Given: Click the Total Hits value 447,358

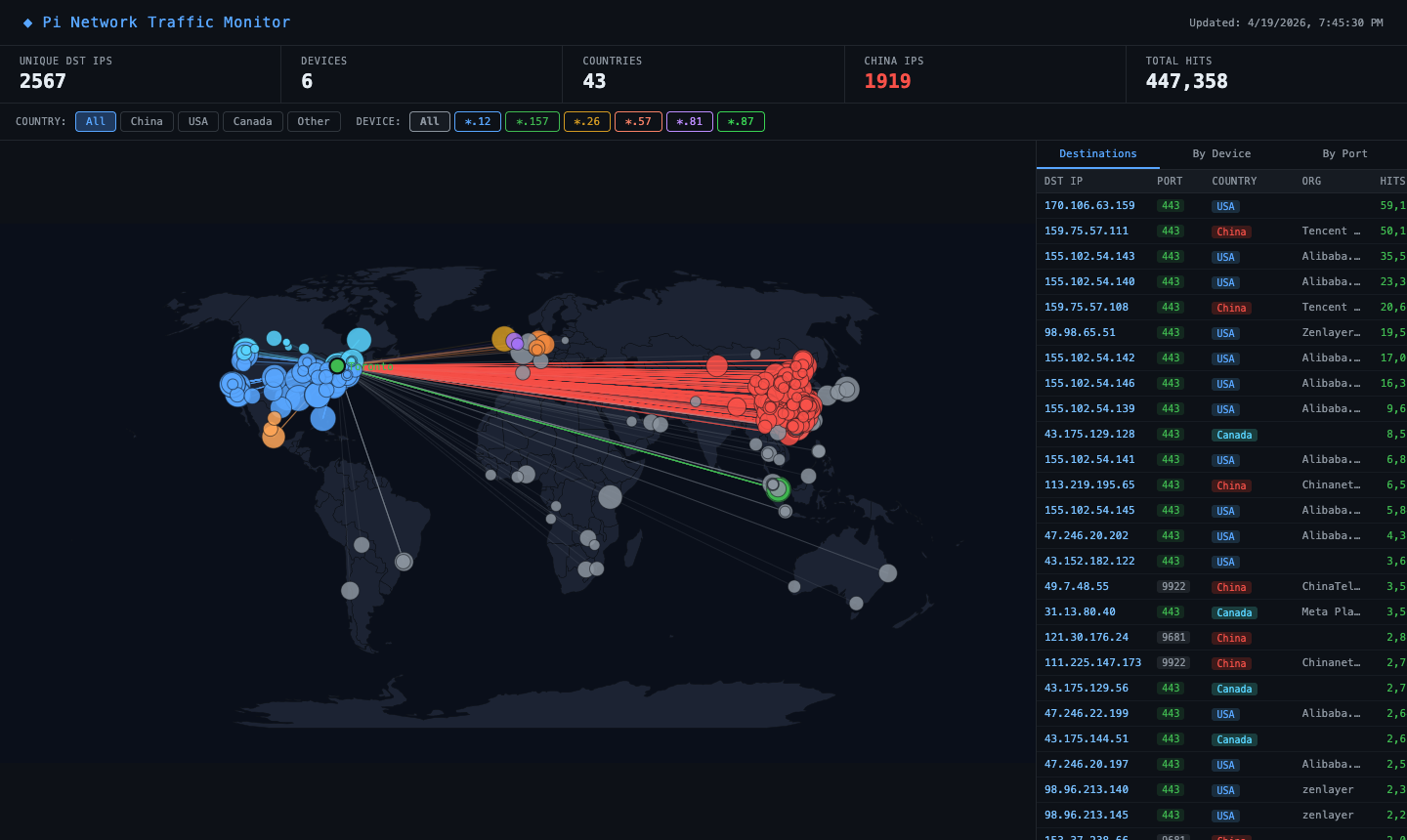Looking at the screenshot, I should [x=1186, y=81].
